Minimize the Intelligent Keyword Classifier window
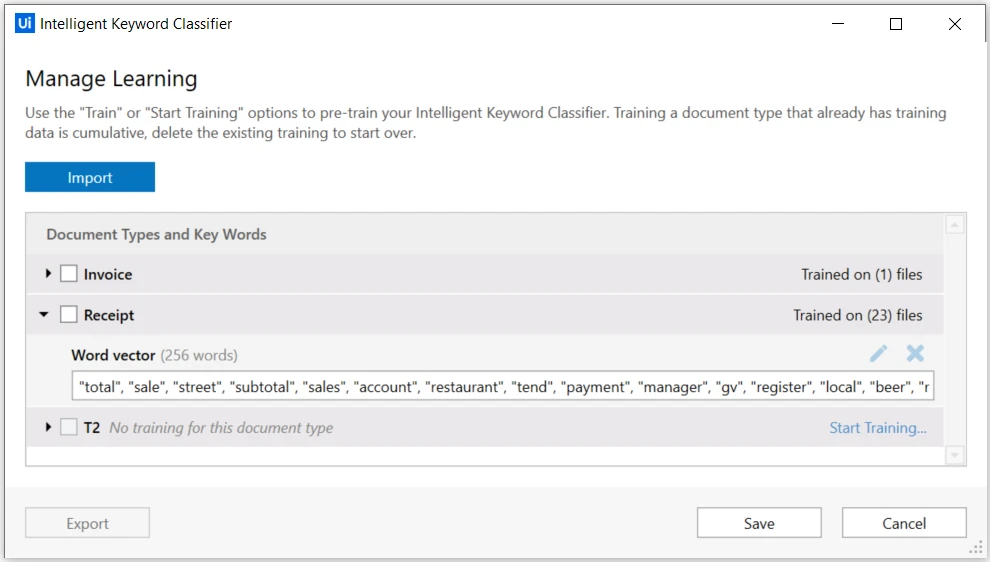 point(838,24)
